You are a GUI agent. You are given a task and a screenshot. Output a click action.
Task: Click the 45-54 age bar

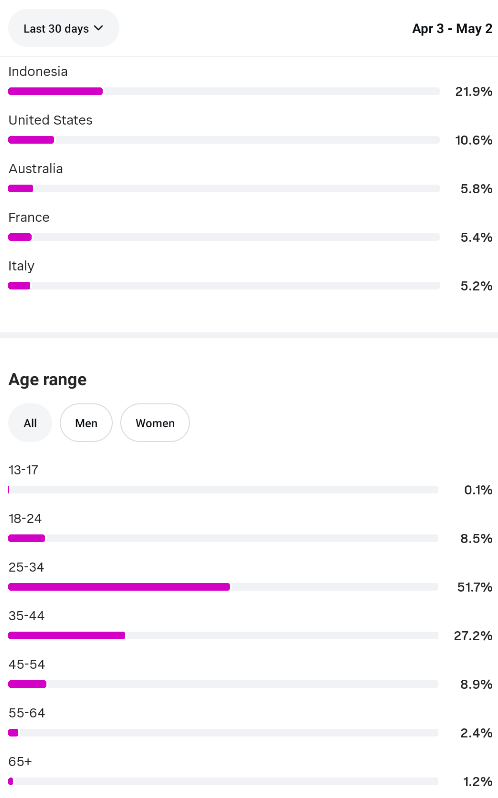[x=223, y=684]
